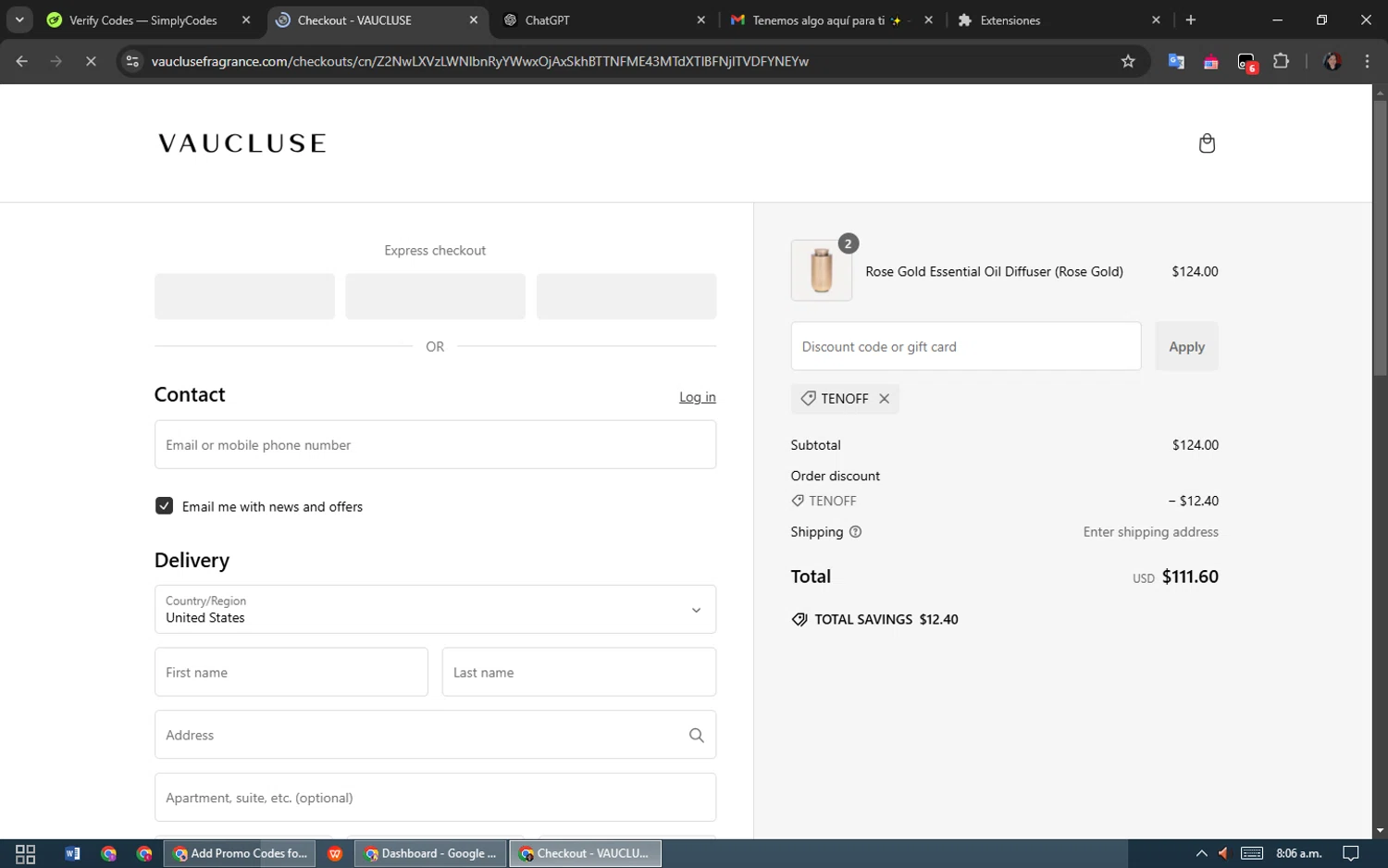The height and width of the screenshot is (868, 1388).
Task: Open the 'Add Promo Codes fo...' taskbar window
Action: pos(241,854)
